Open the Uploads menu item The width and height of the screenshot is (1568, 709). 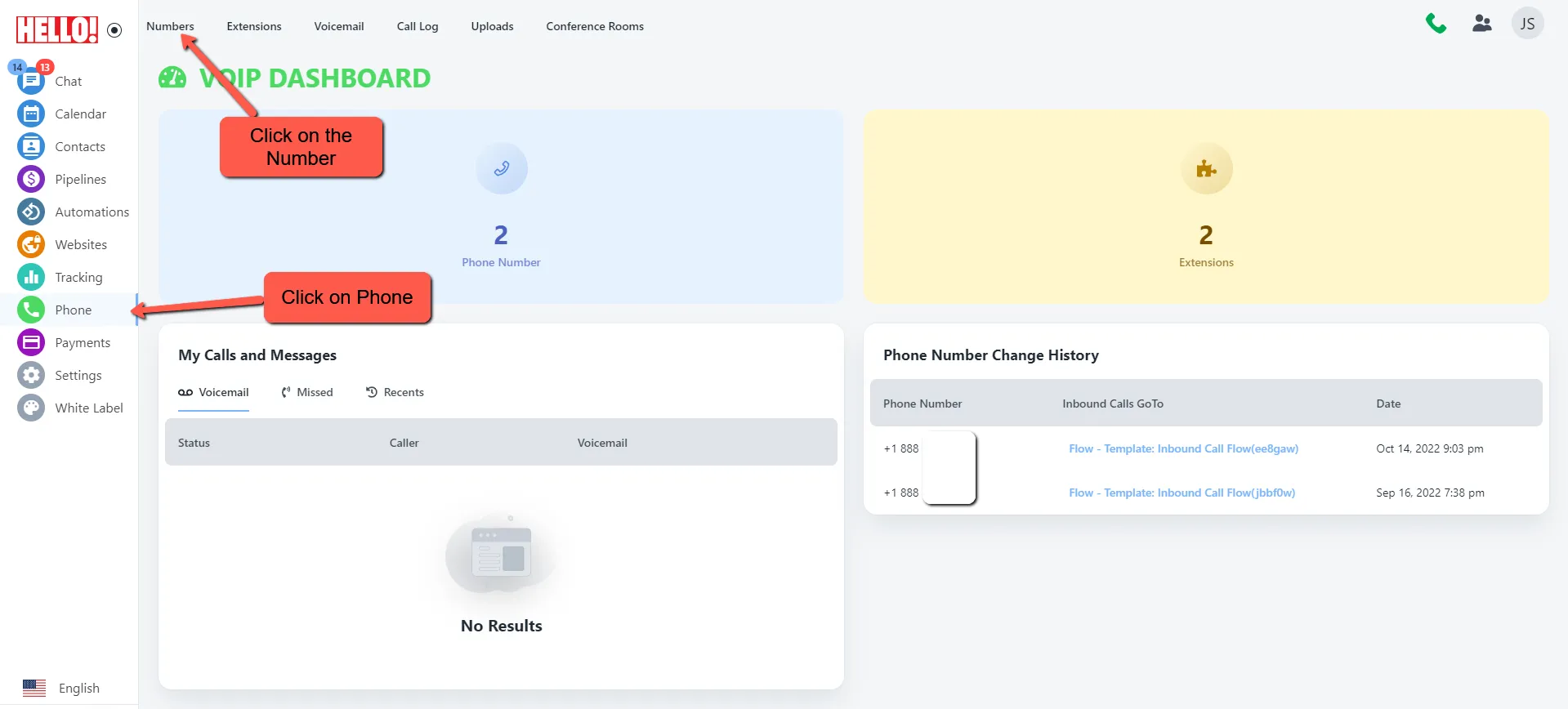pyautogui.click(x=492, y=26)
